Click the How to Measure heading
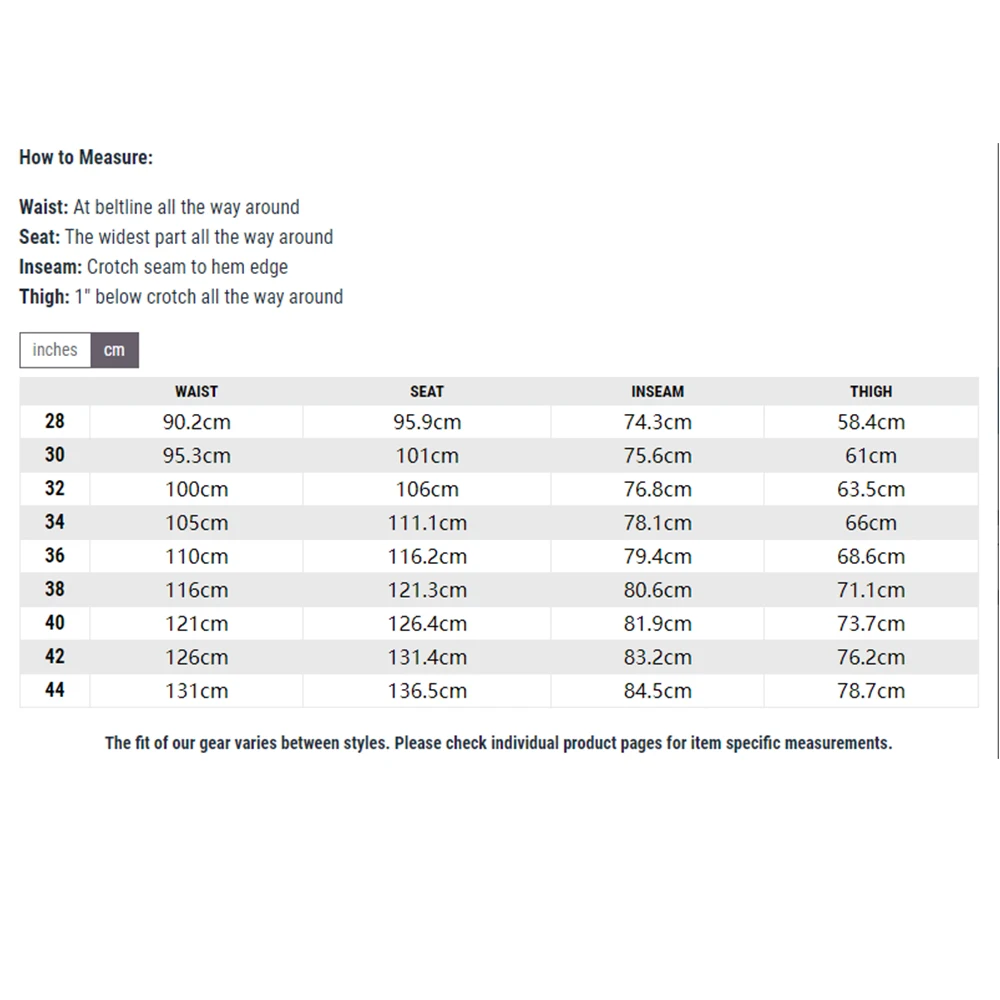Image resolution: width=1000 pixels, height=1000 pixels. pyautogui.click(x=86, y=157)
